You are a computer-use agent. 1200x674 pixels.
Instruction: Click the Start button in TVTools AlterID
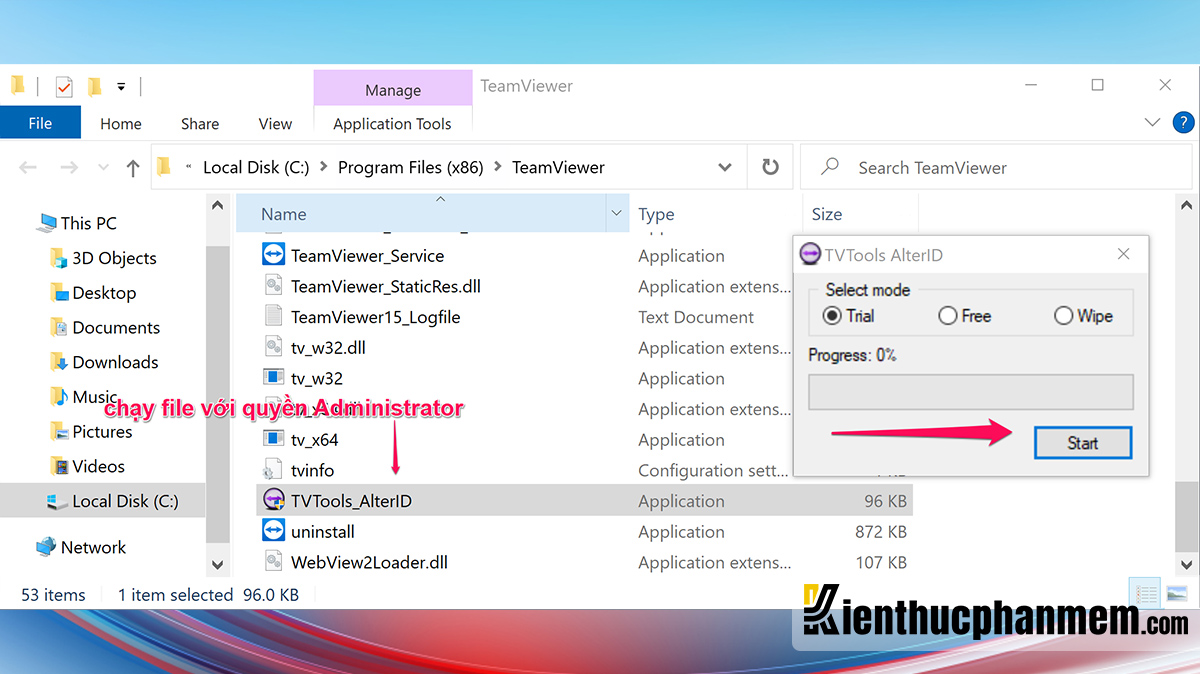(x=1083, y=443)
